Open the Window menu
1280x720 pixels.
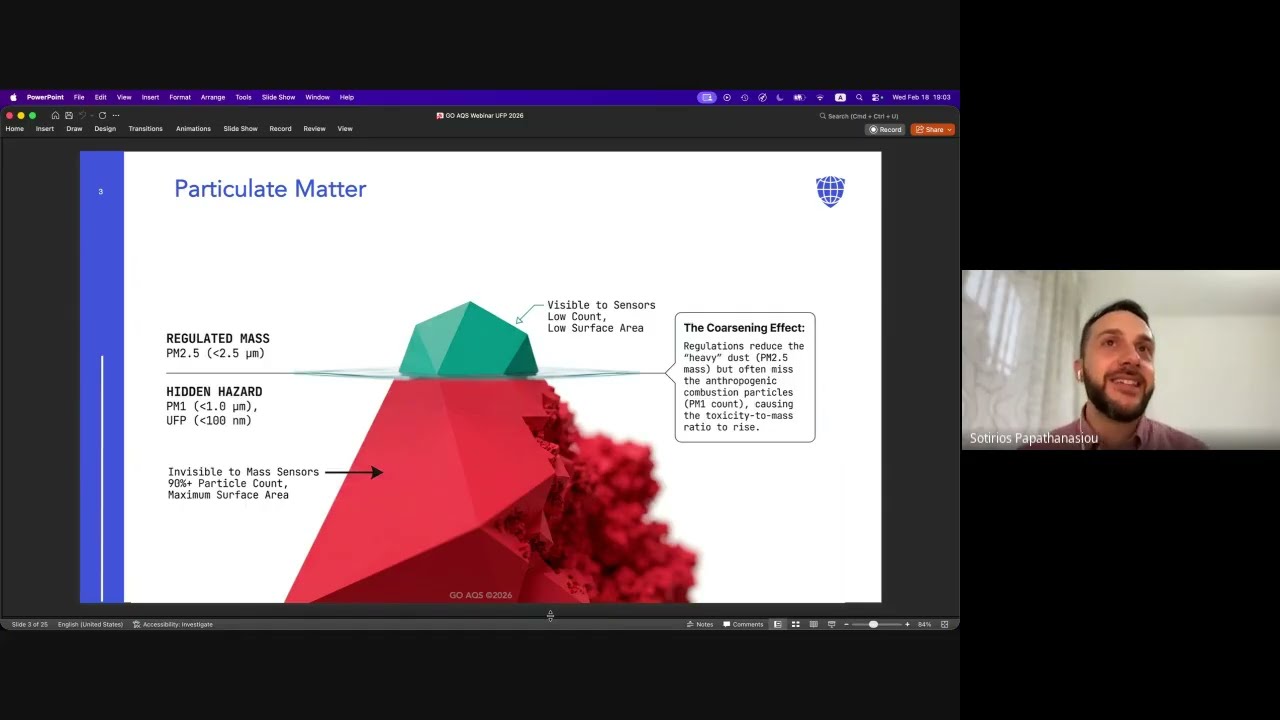317,97
